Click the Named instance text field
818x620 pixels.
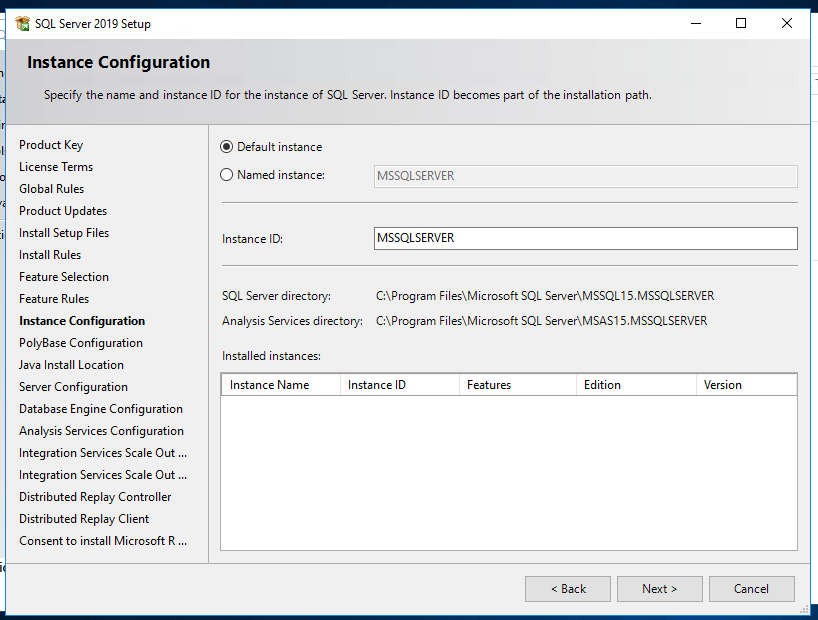tap(585, 176)
